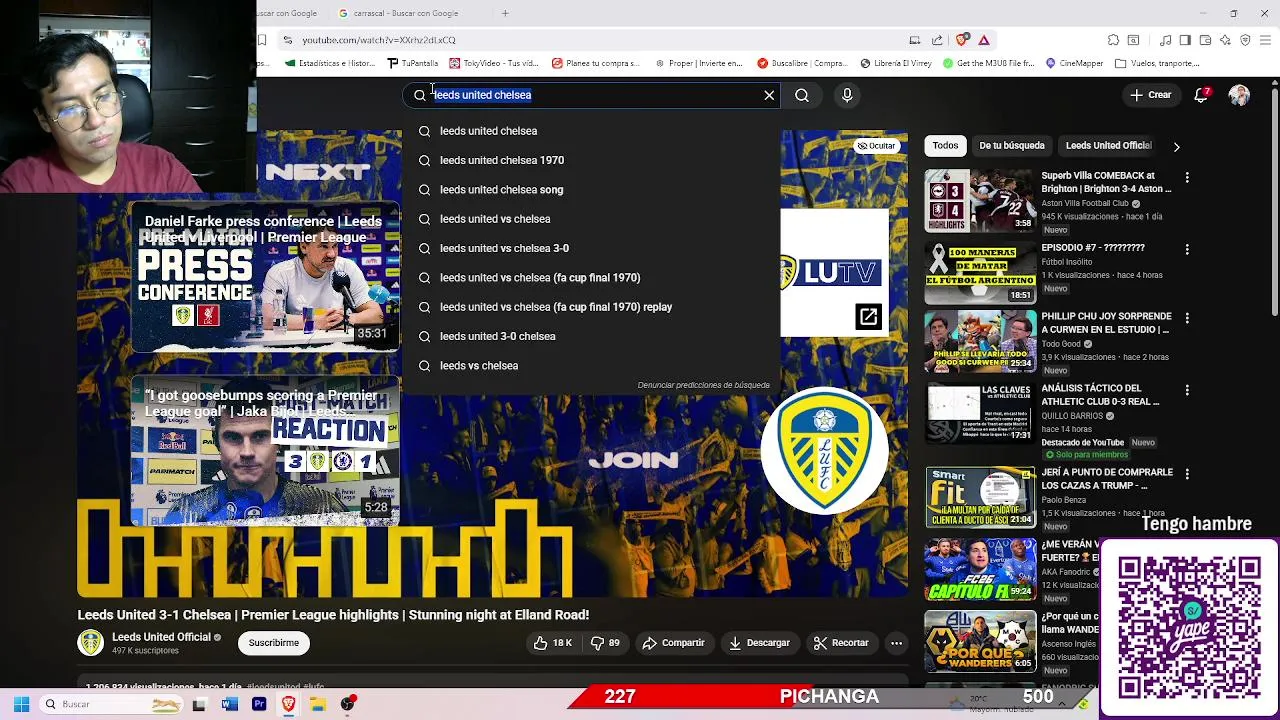Viewport: 1280px width, 720px height.
Task: Click the Brave Shields lion icon
Action: pos(962,40)
